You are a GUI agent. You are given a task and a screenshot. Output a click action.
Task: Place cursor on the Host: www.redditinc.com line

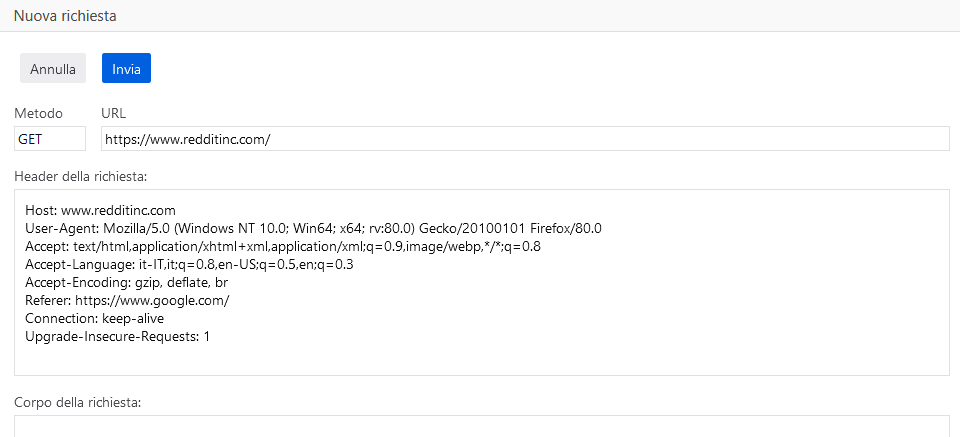[x=100, y=211]
